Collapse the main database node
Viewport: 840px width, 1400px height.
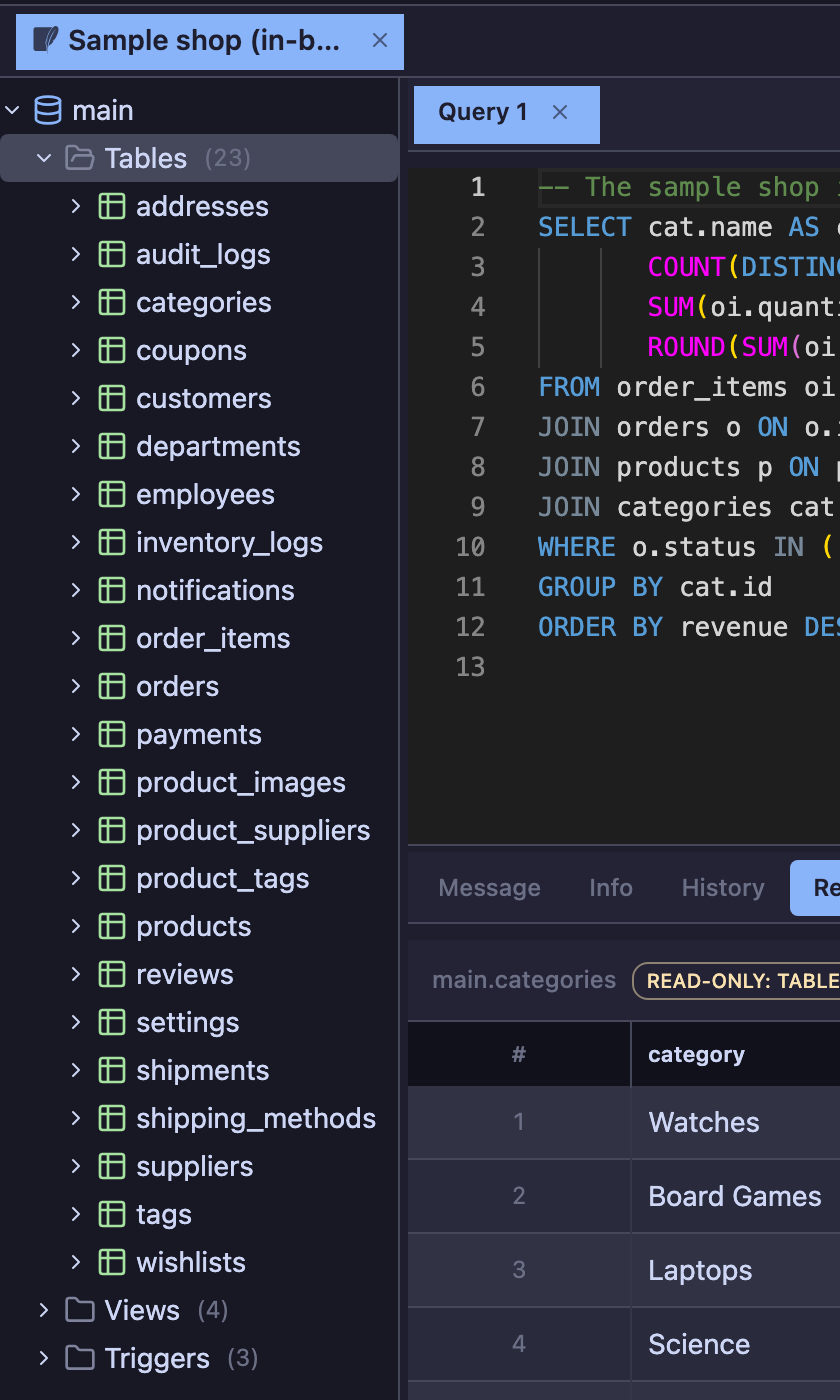point(13,110)
